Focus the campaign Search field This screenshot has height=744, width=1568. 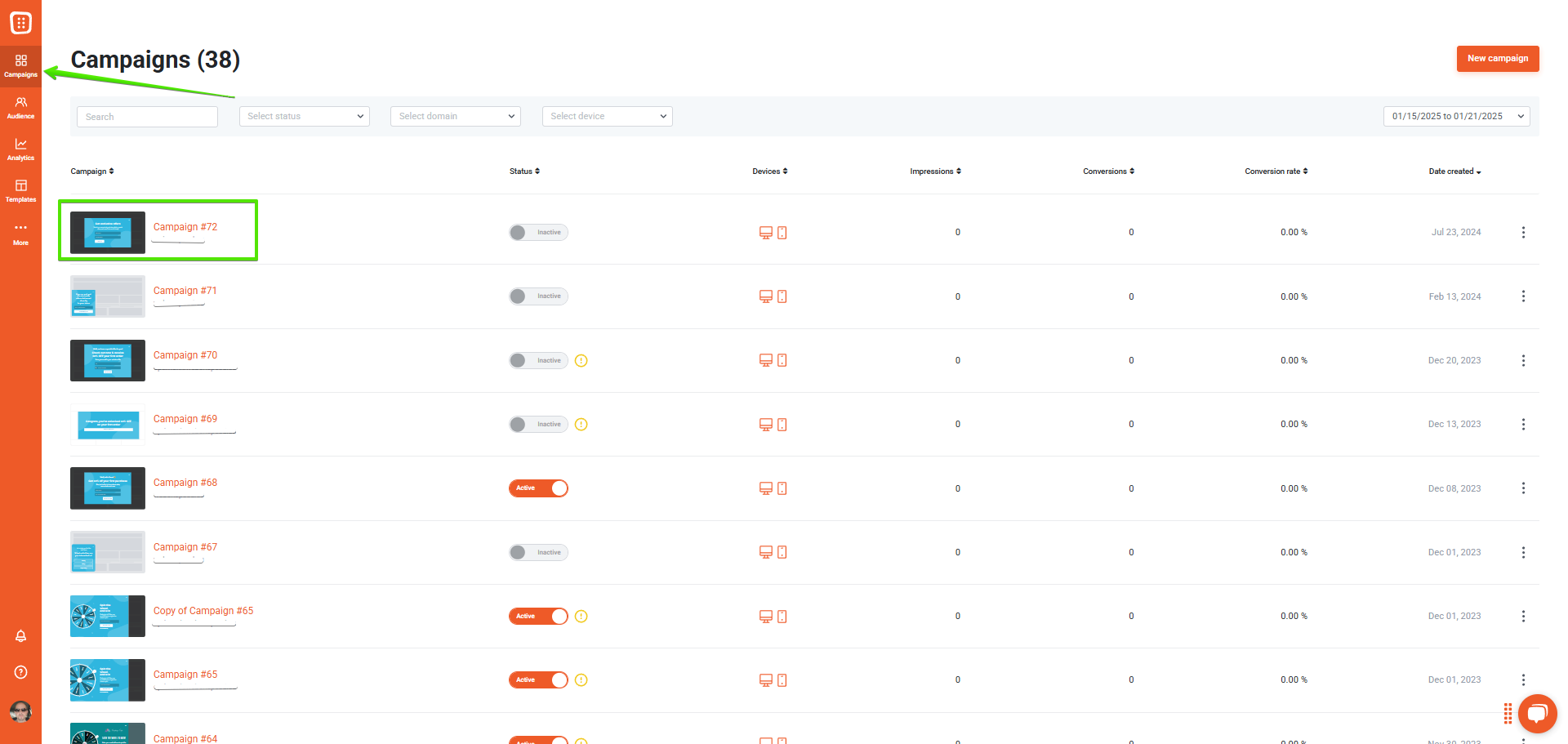(x=147, y=117)
